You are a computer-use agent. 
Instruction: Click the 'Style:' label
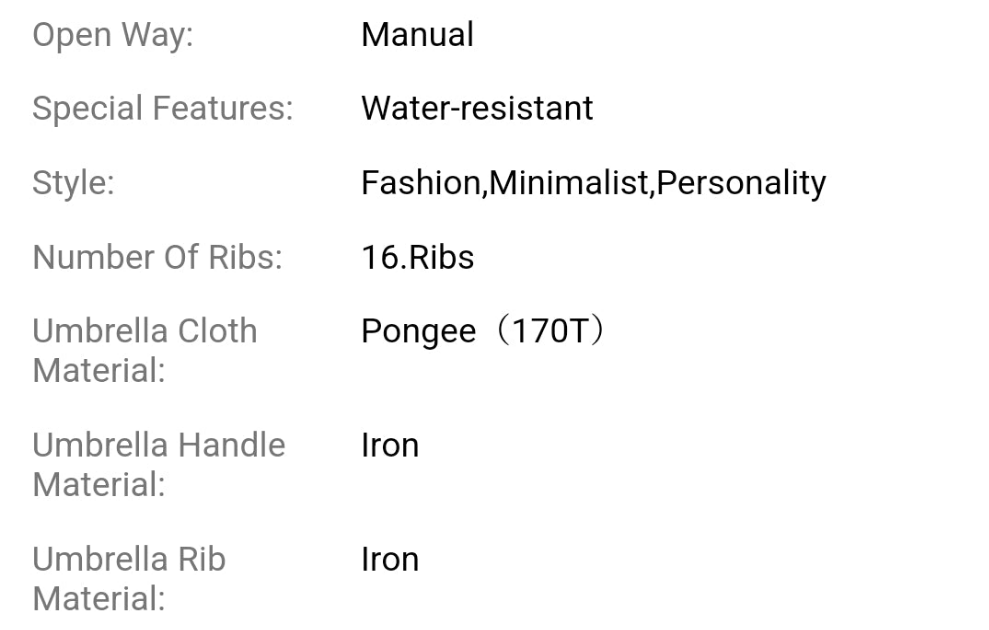tap(73, 184)
